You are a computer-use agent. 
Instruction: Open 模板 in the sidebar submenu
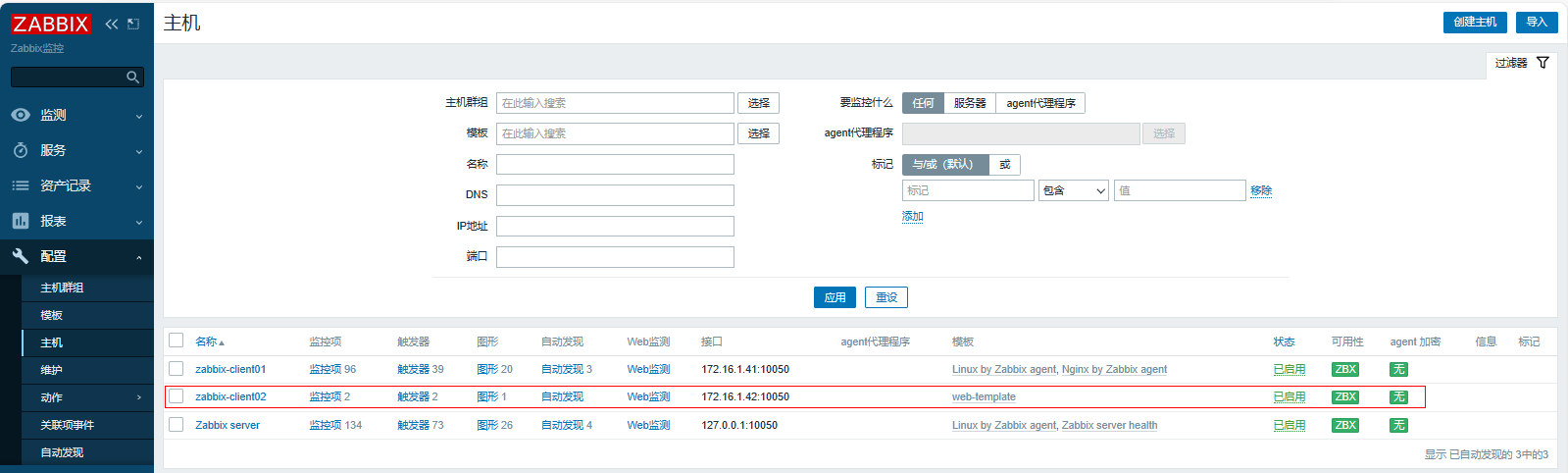click(52, 315)
